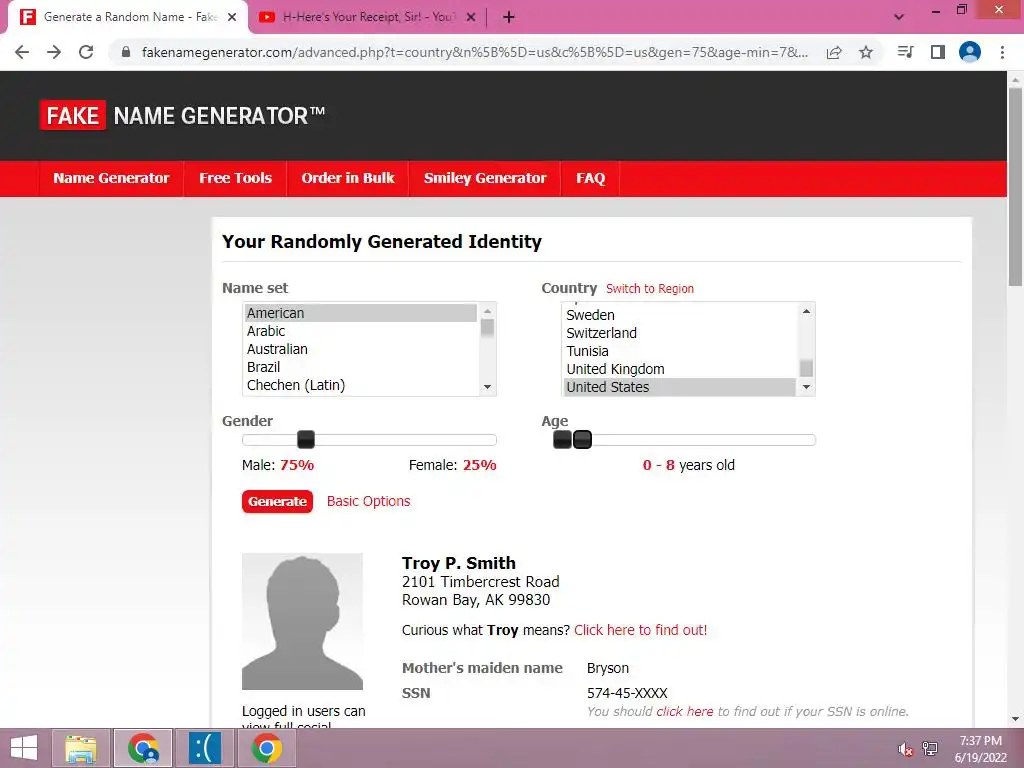
Task: Open tab search chevron
Action: click(x=899, y=17)
